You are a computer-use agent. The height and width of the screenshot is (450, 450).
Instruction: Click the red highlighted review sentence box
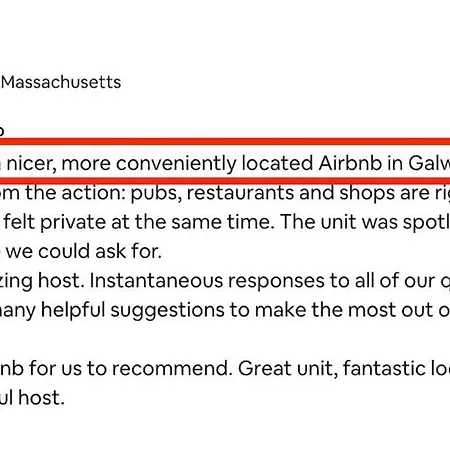point(225,162)
